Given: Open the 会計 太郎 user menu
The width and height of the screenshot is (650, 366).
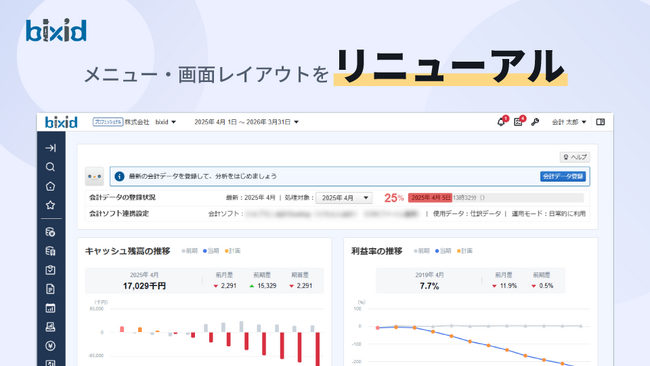Looking at the screenshot, I should click(569, 122).
